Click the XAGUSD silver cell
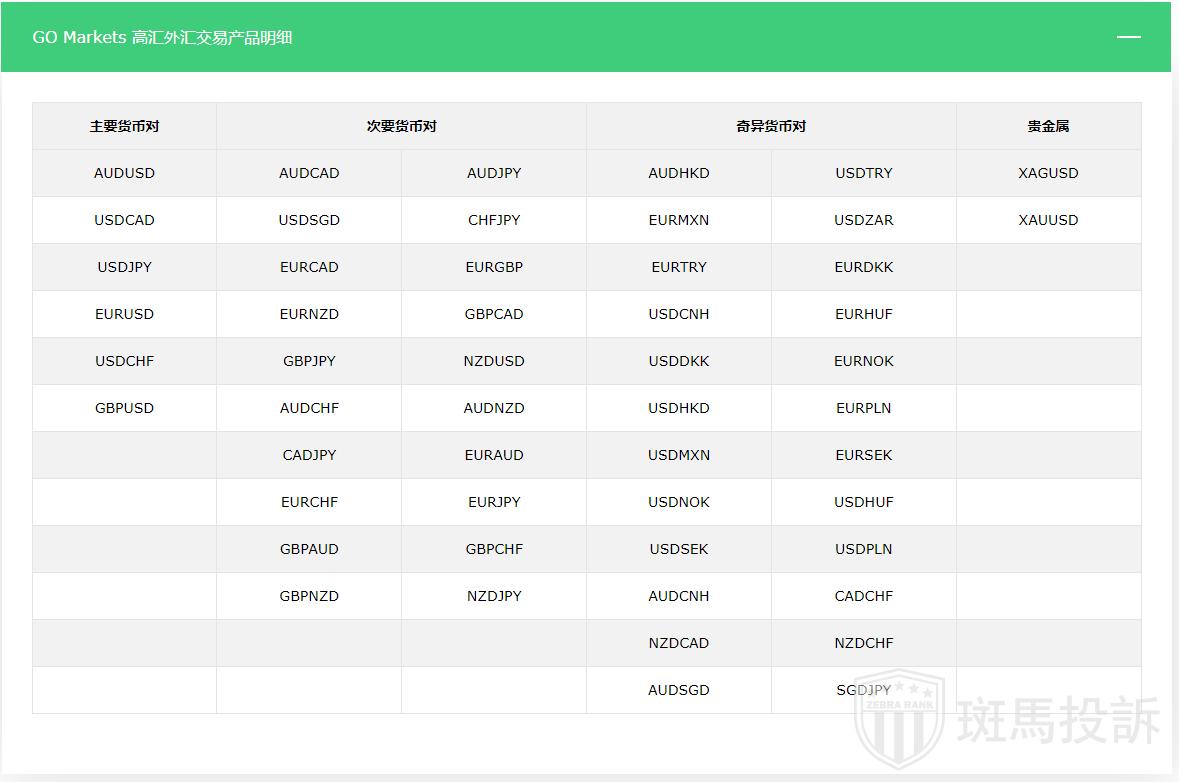 (x=1049, y=173)
